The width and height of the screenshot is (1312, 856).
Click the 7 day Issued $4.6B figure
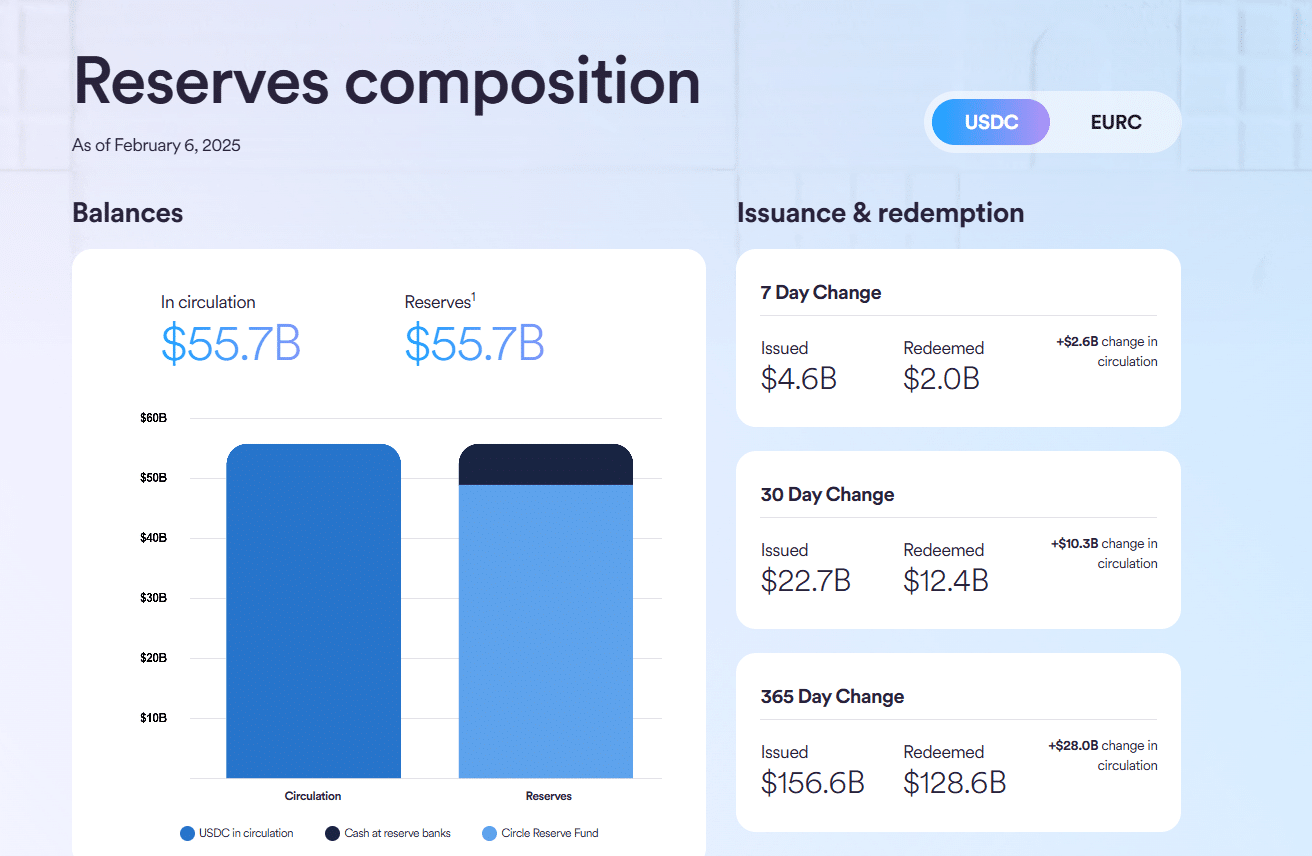799,379
